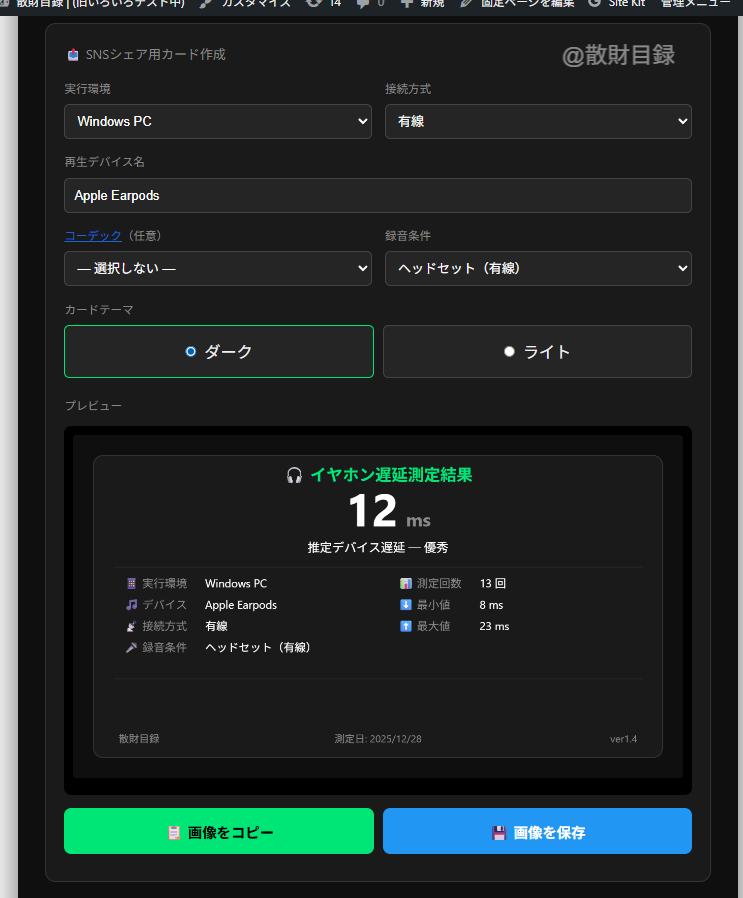Click the green 画像をコピー button
The image size is (743, 898).
[x=219, y=831]
